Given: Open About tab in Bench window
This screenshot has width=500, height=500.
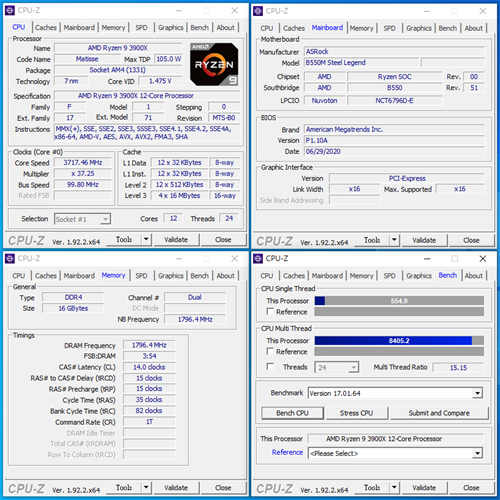Looking at the screenshot, I should (x=473, y=276).
